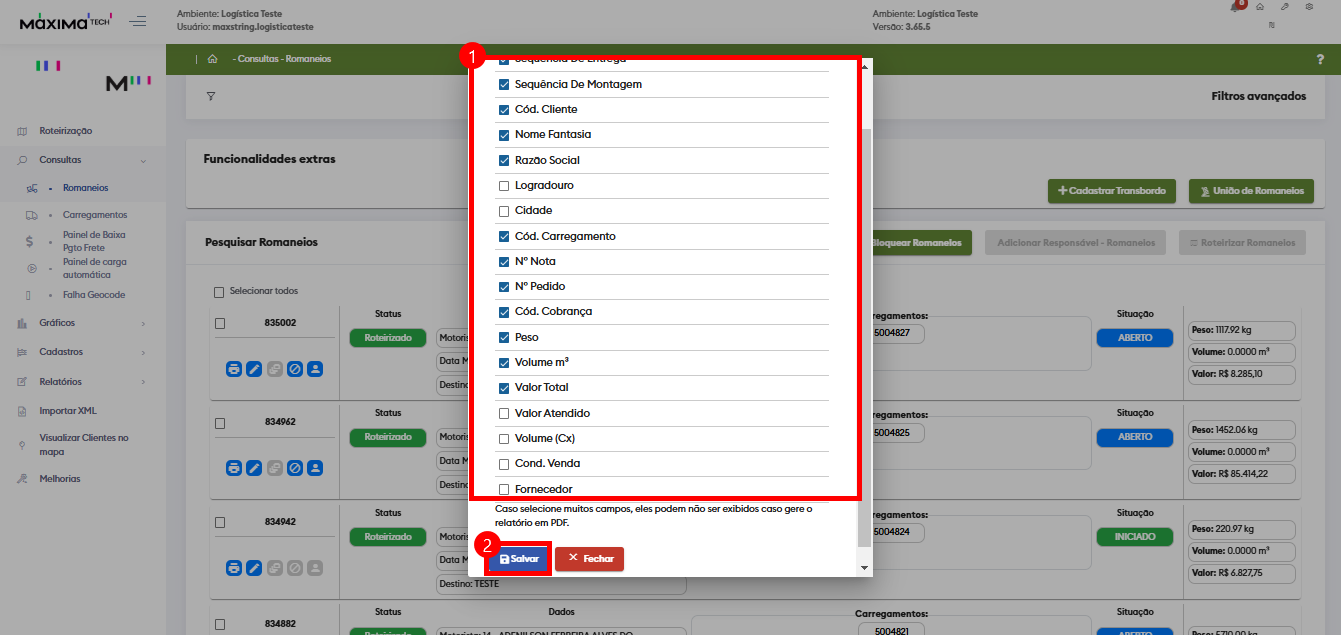Click the dialog scrollbar up arrow

pos(865,66)
